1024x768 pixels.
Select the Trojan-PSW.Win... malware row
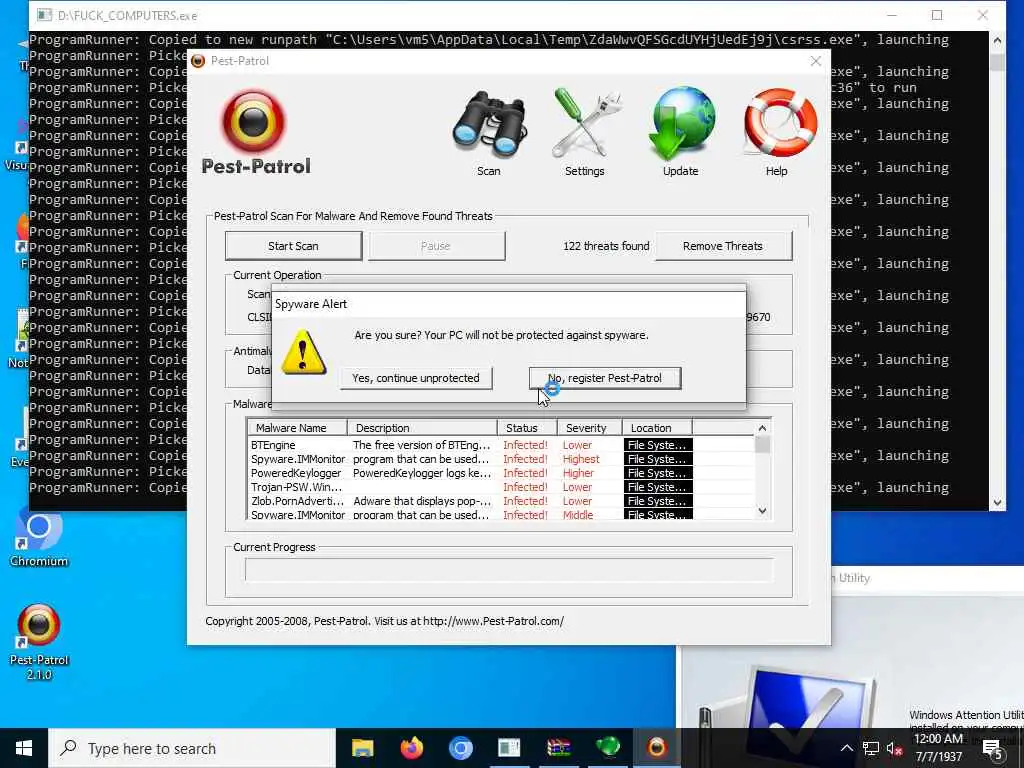click(x=501, y=487)
